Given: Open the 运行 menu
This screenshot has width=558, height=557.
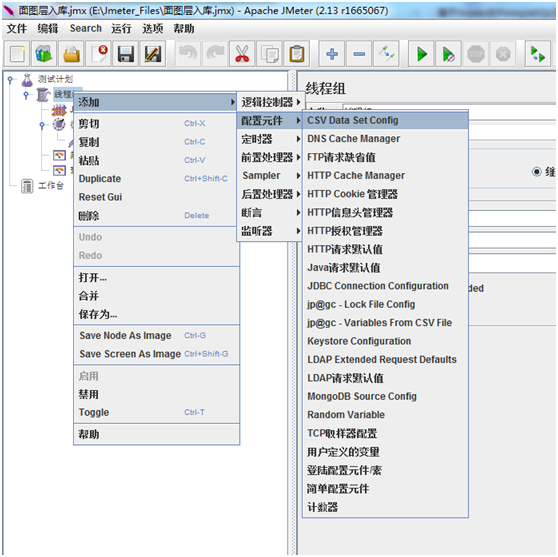Looking at the screenshot, I should 121,28.
